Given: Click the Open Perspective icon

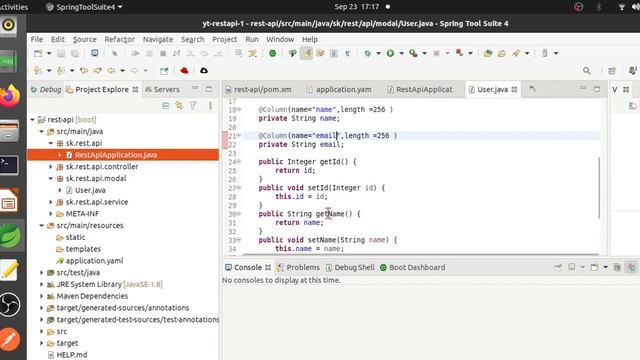Looking at the screenshot, I should point(612,71).
